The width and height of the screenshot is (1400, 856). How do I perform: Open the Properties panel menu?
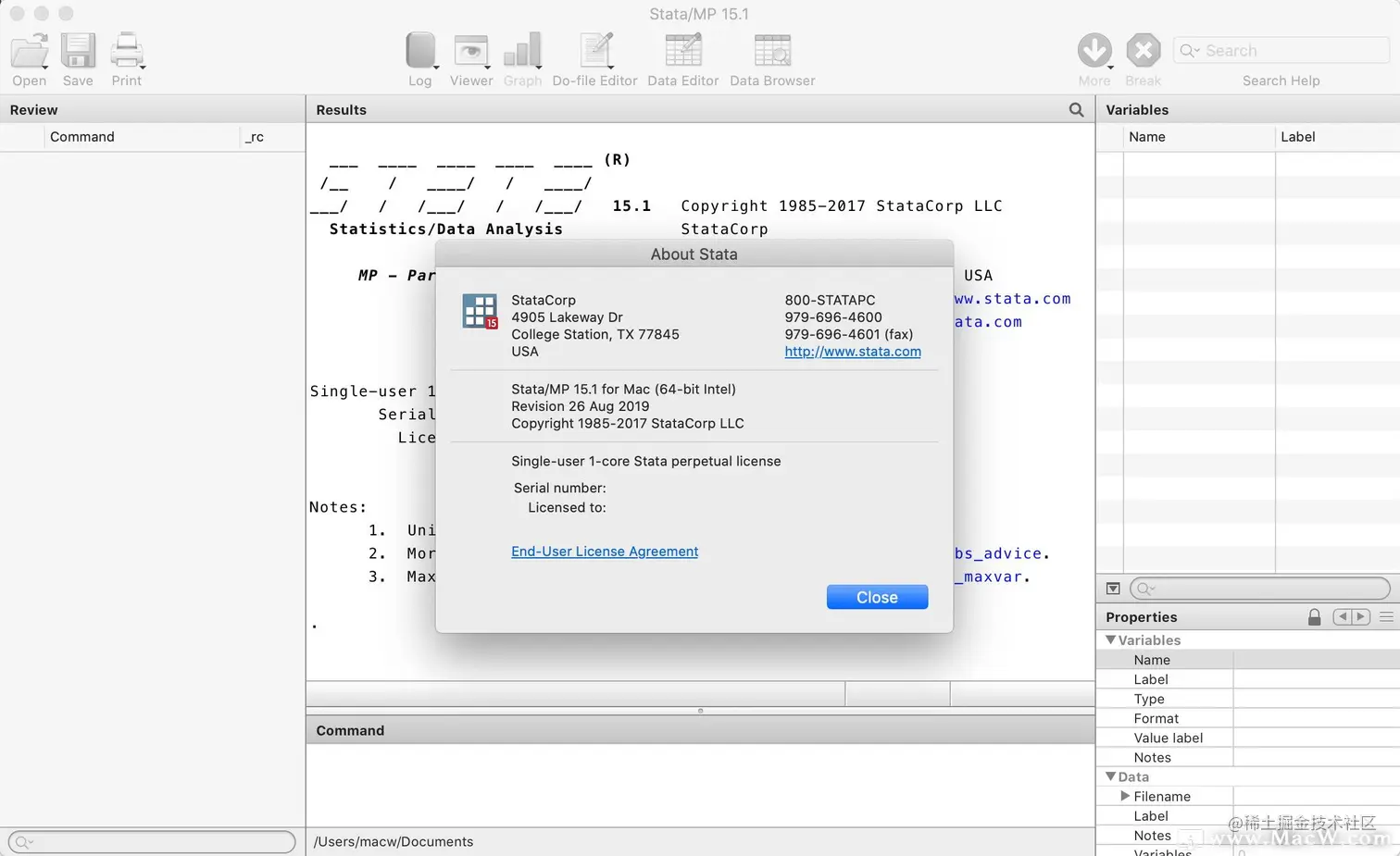(1387, 616)
